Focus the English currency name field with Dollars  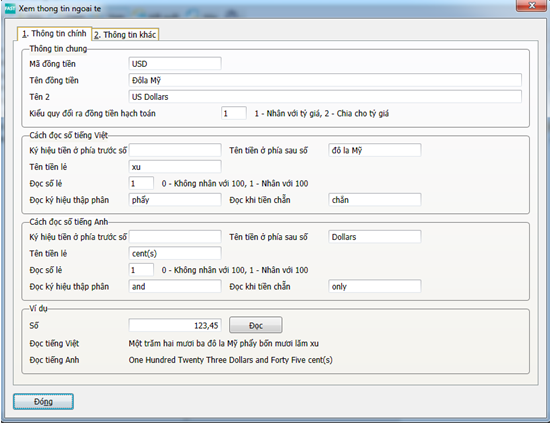pyautogui.click(x=375, y=237)
